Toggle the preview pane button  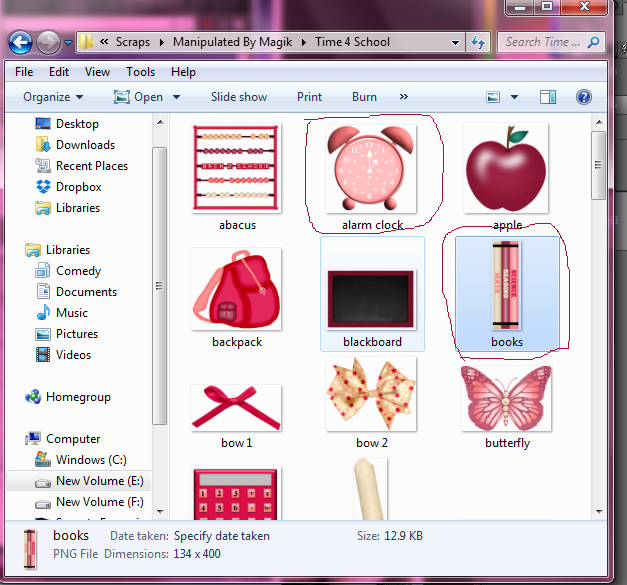(x=547, y=97)
